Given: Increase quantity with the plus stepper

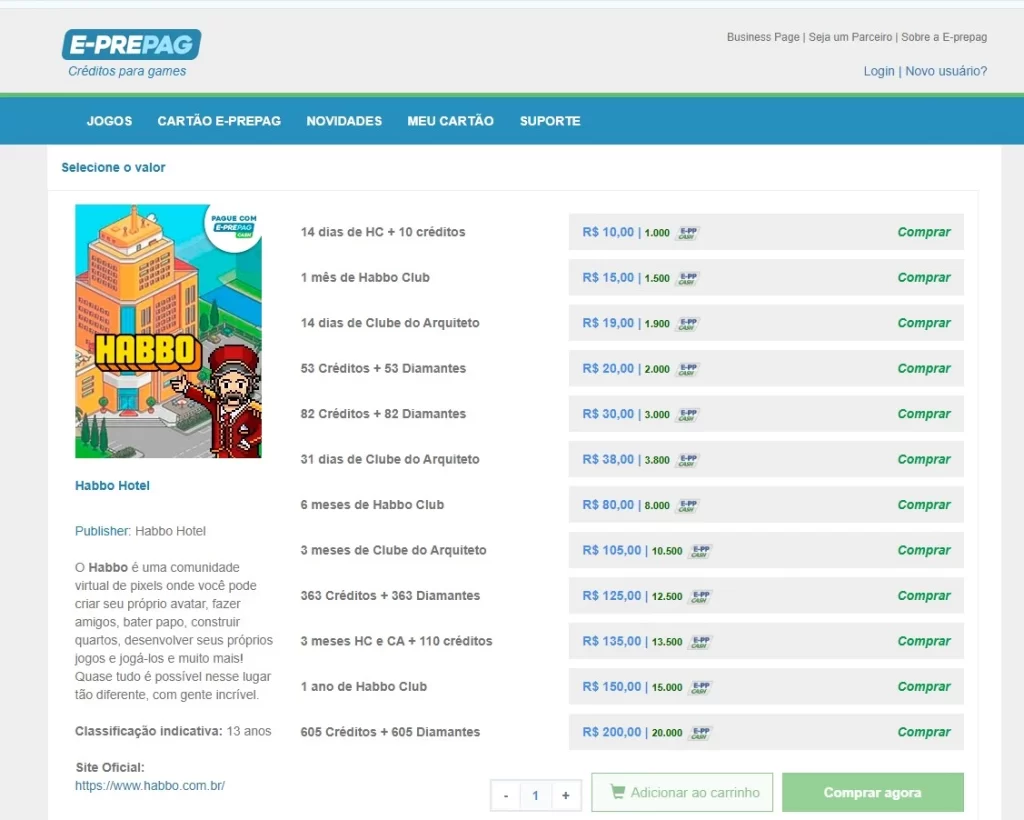Looking at the screenshot, I should point(565,795).
